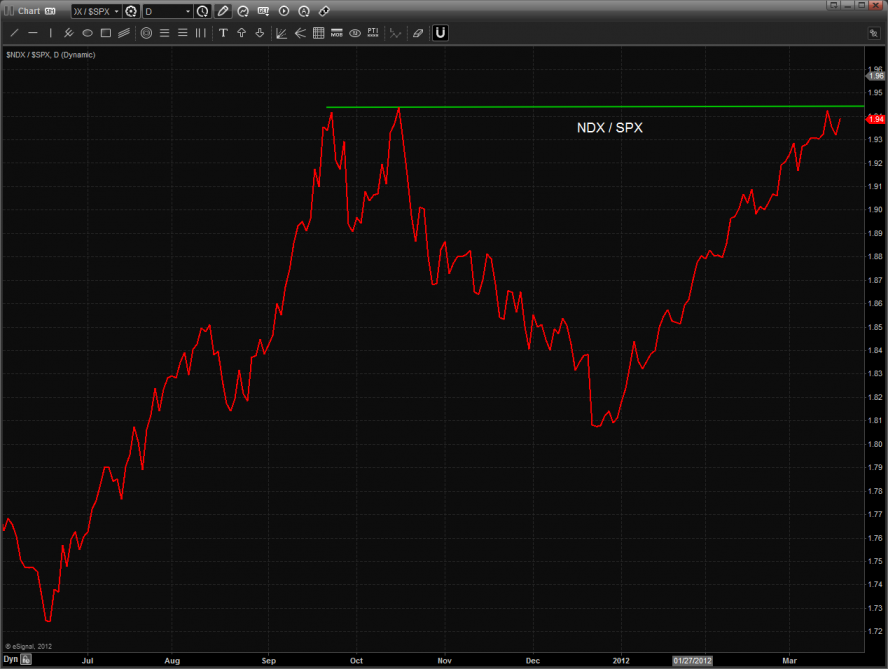Image resolution: width=888 pixels, height=669 pixels.
Task: Insert an up arrow marker
Action: [x=241, y=33]
